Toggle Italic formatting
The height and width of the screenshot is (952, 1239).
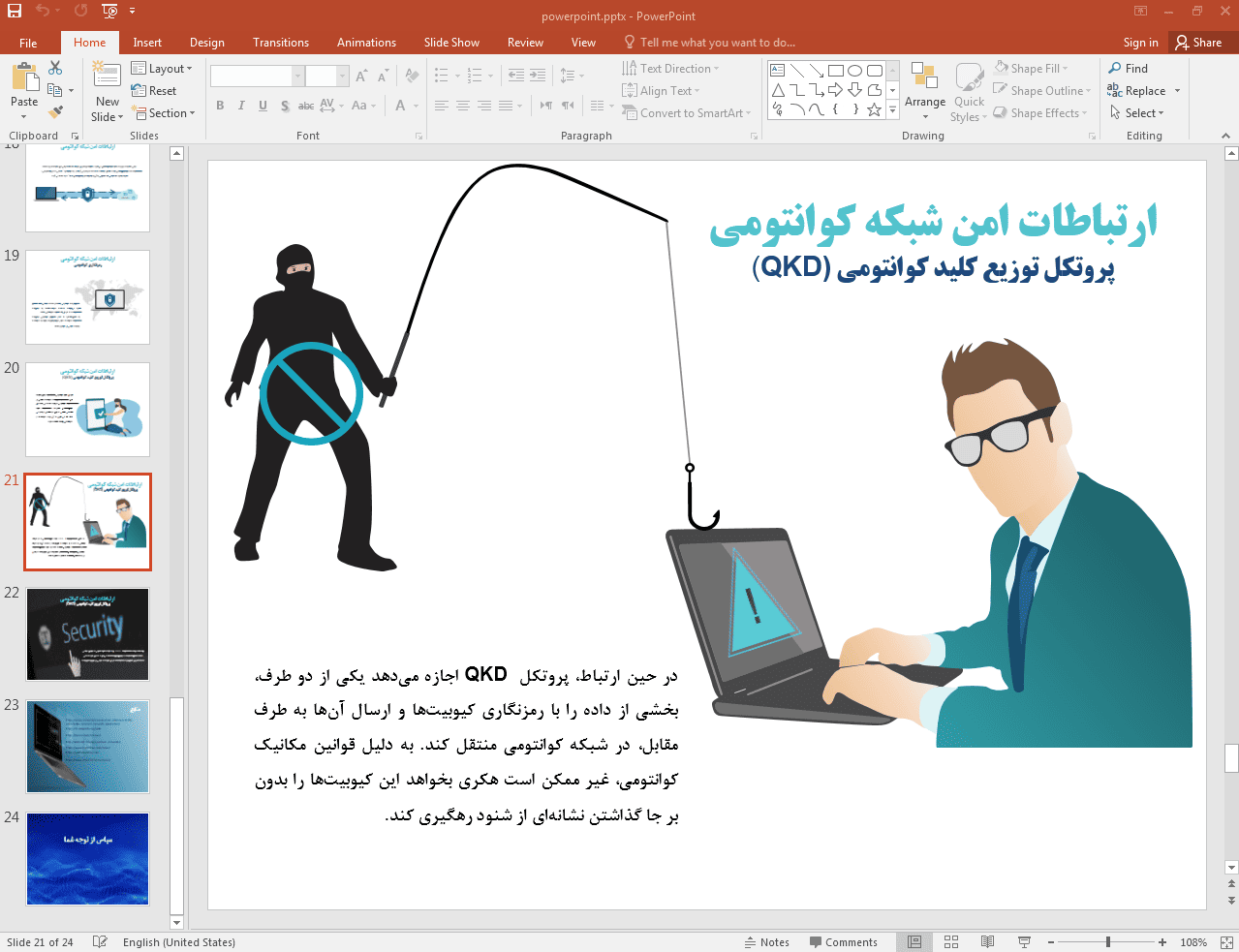click(241, 106)
